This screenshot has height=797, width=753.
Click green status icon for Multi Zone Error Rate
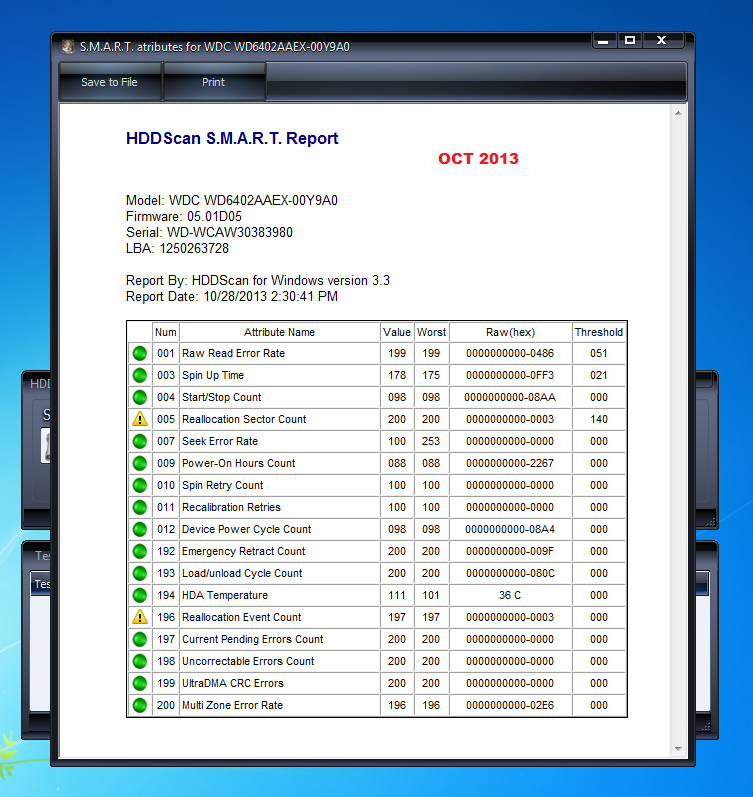(x=140, y=705)
